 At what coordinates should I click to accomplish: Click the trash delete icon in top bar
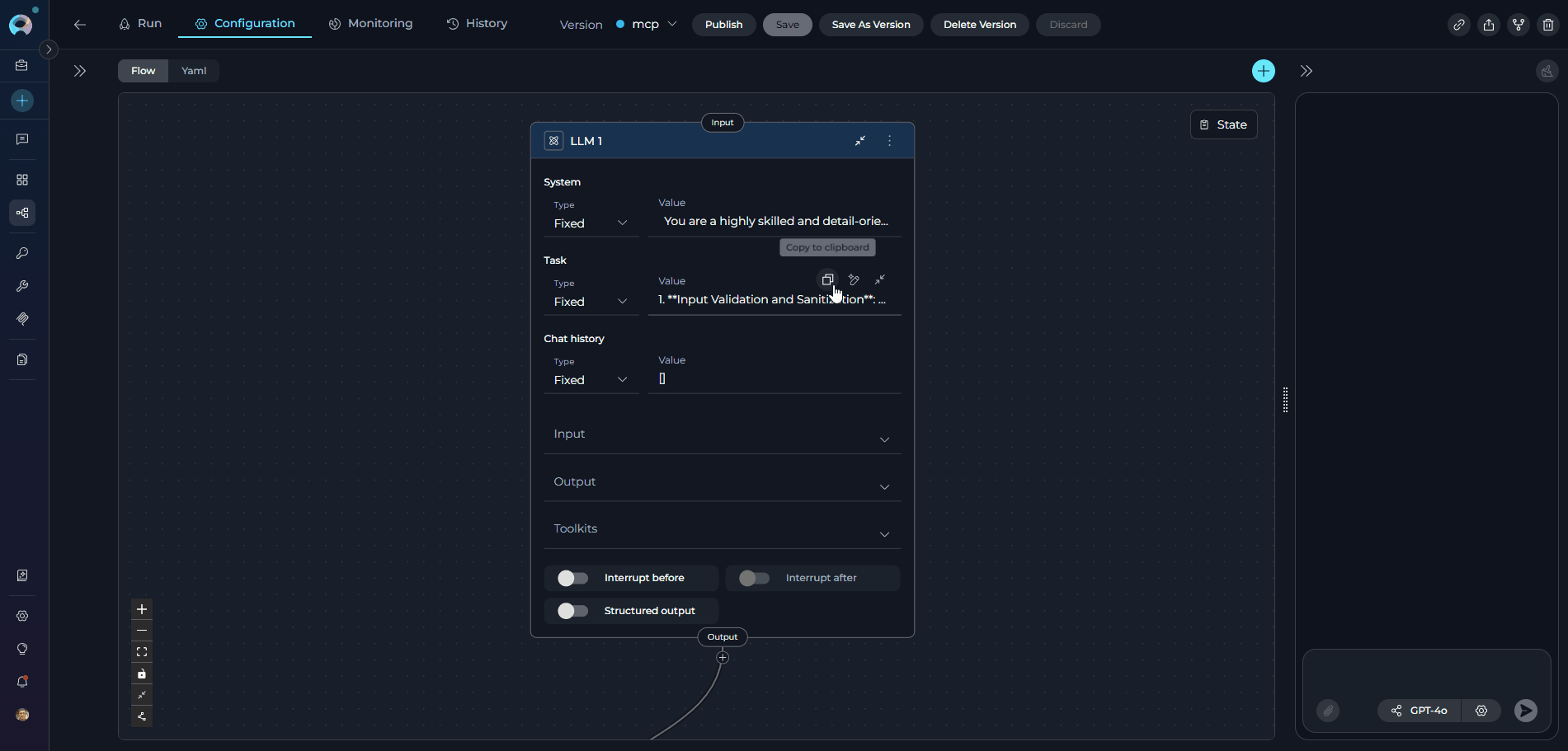tap(1548, 25)
